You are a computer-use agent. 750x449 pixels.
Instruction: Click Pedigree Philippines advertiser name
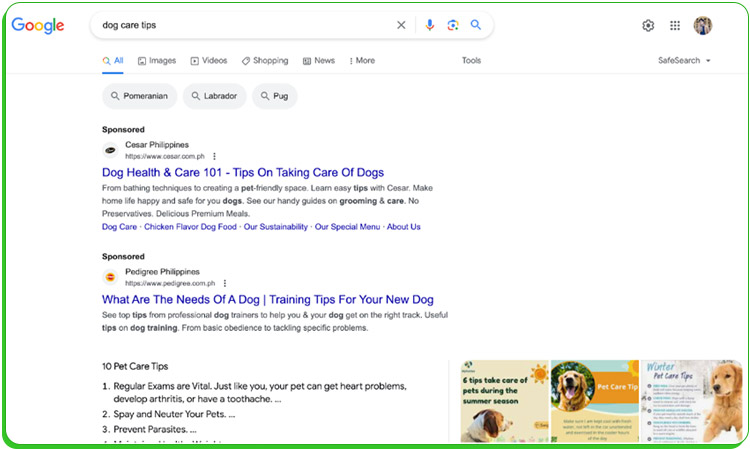pyautogui.click(x=162, y=272)
